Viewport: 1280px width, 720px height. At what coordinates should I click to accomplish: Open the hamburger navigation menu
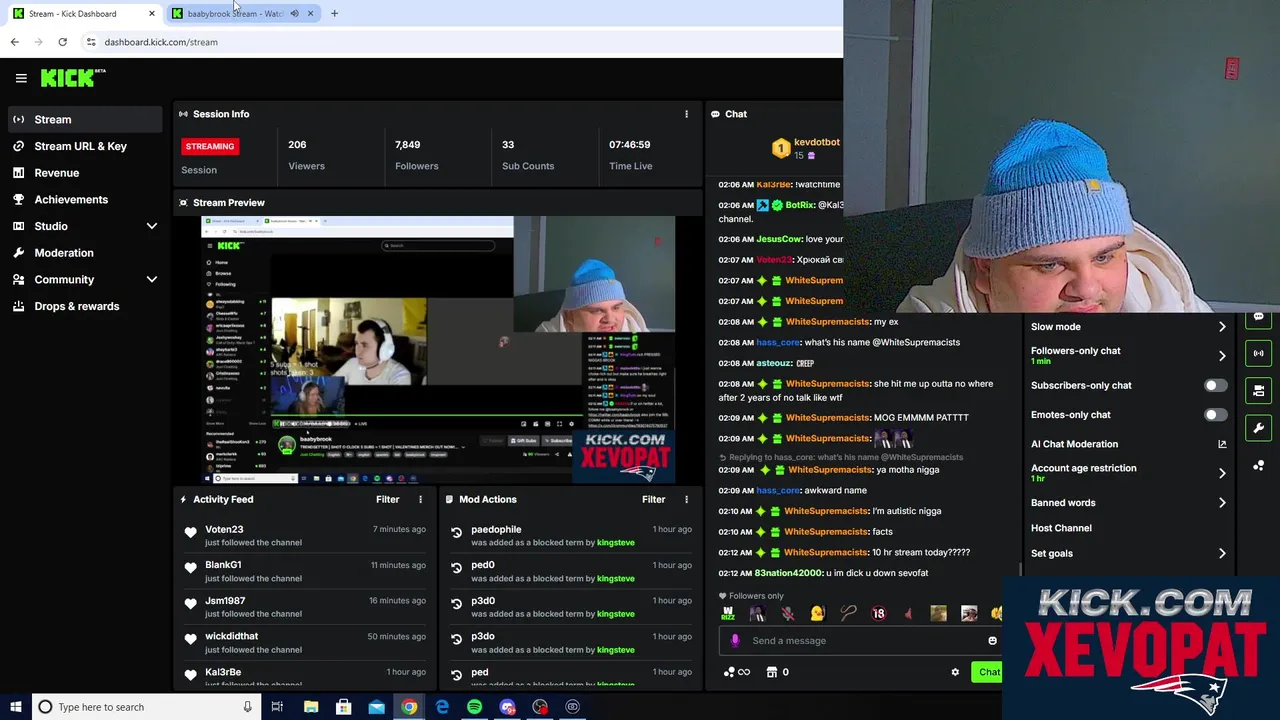(21, 78)
